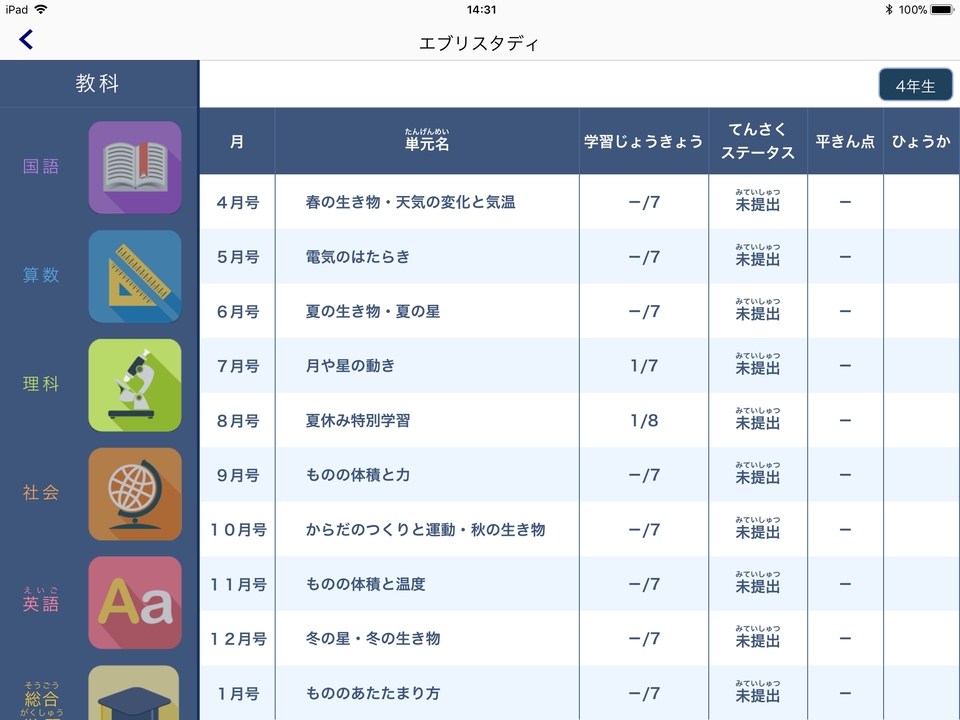Viewport: 960px width, 720px height.
Task: Tap 未提出 status for 9月号
Action: (x=757, y=477)
